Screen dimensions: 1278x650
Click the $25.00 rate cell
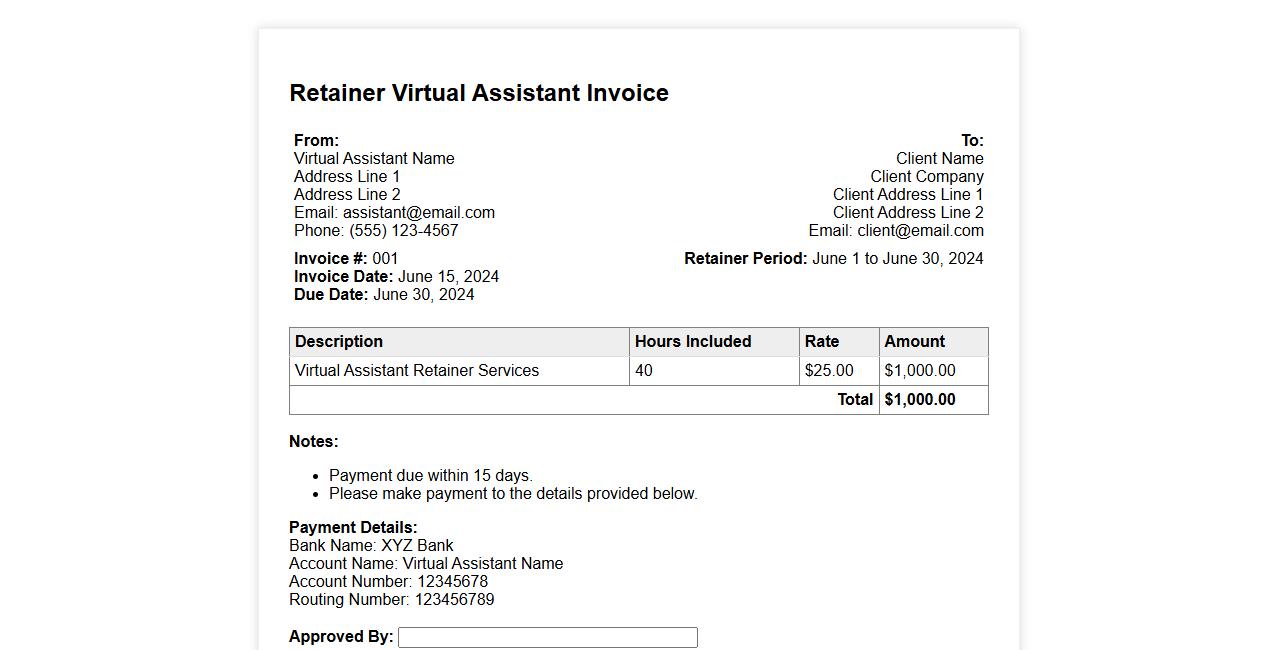pos(829,371)
